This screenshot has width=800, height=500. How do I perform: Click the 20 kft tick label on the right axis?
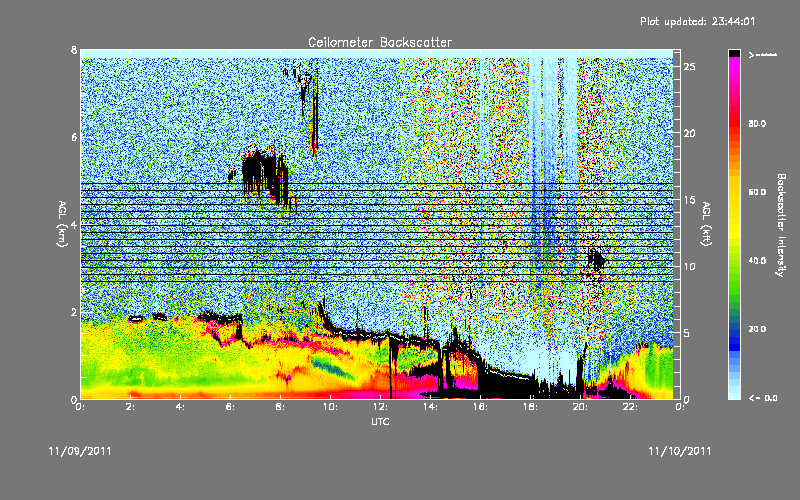point(689,133)
